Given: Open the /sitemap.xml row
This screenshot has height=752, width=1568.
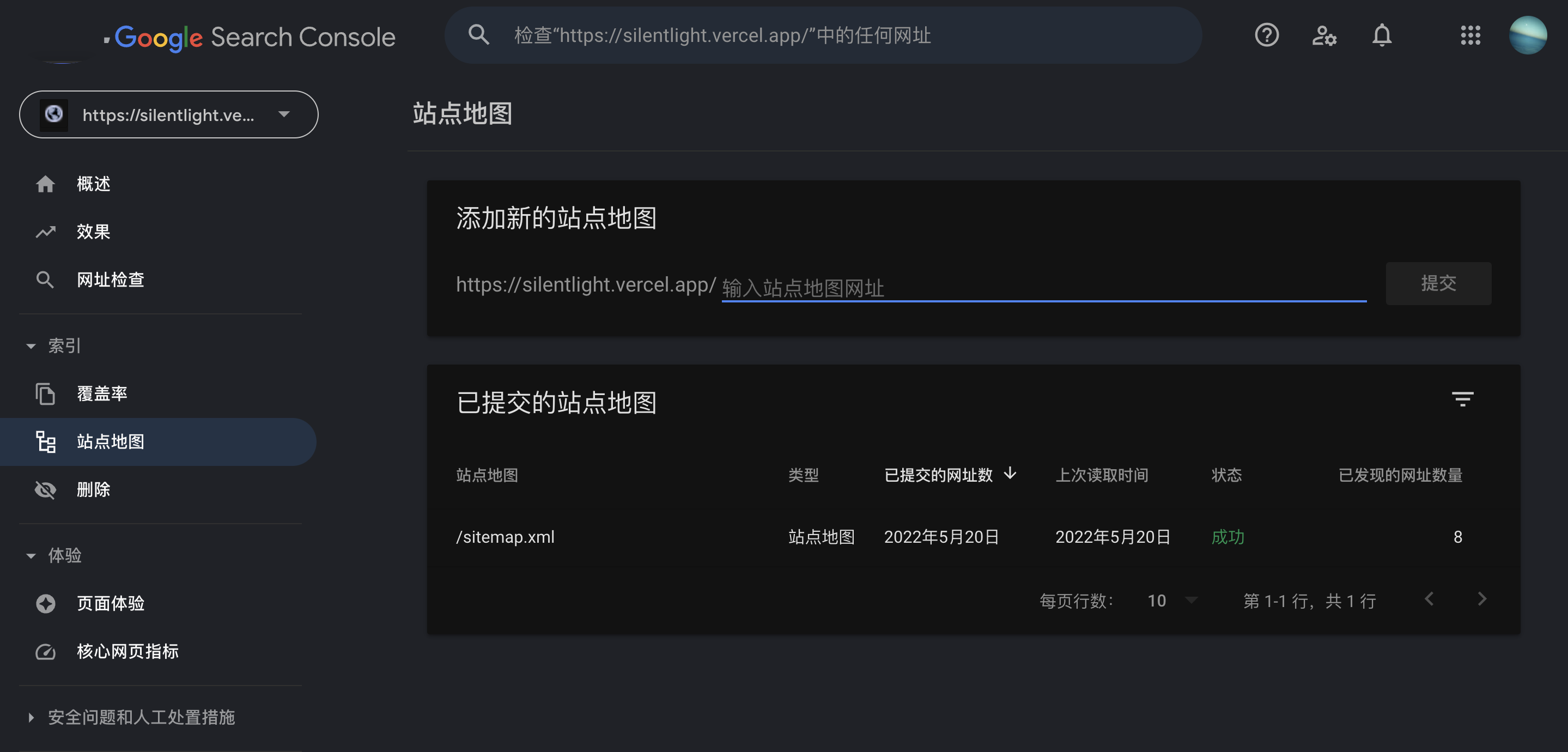Looking at the screenshot, I should [x=973, y=536].
